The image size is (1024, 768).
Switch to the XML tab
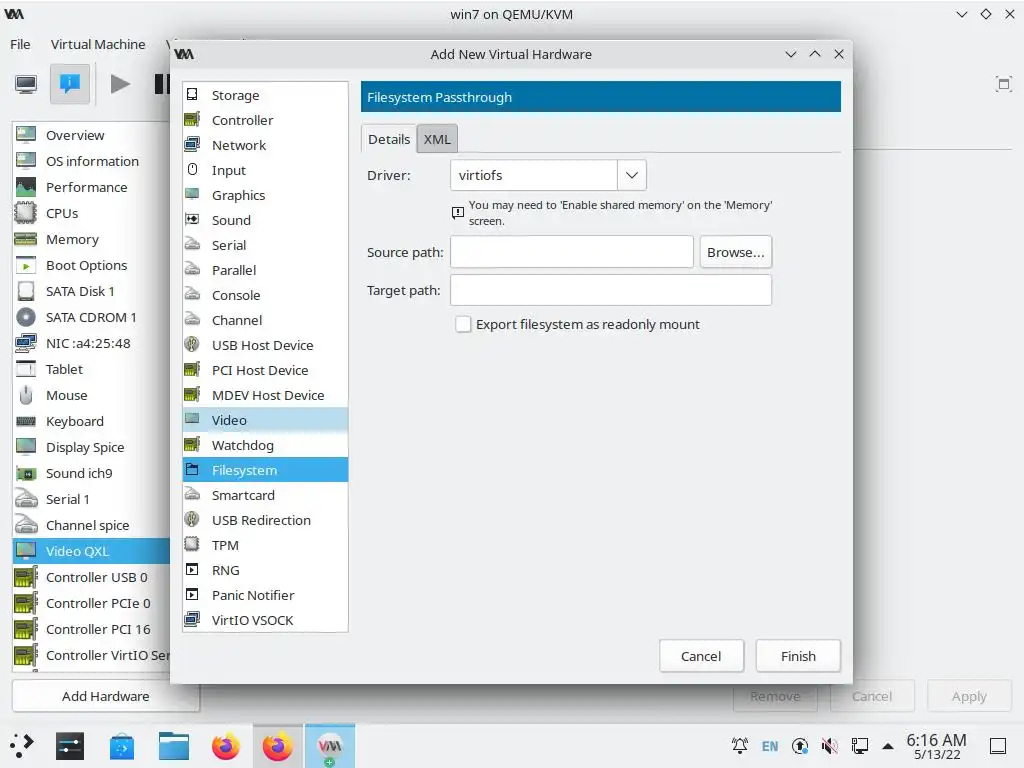click(437, 139)
